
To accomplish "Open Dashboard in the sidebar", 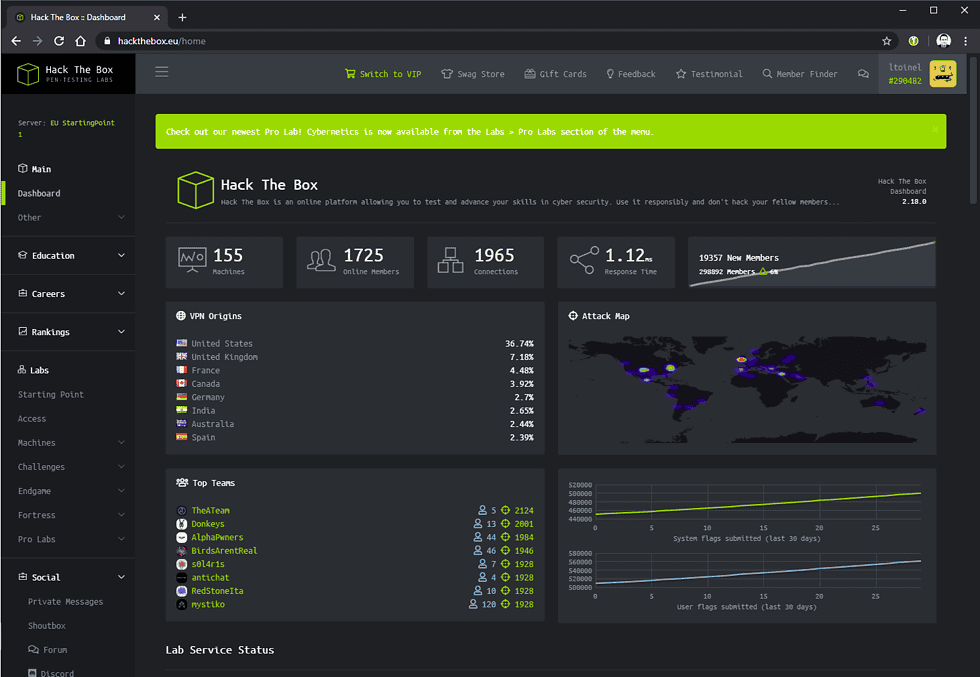I will (x=39, y=193).
